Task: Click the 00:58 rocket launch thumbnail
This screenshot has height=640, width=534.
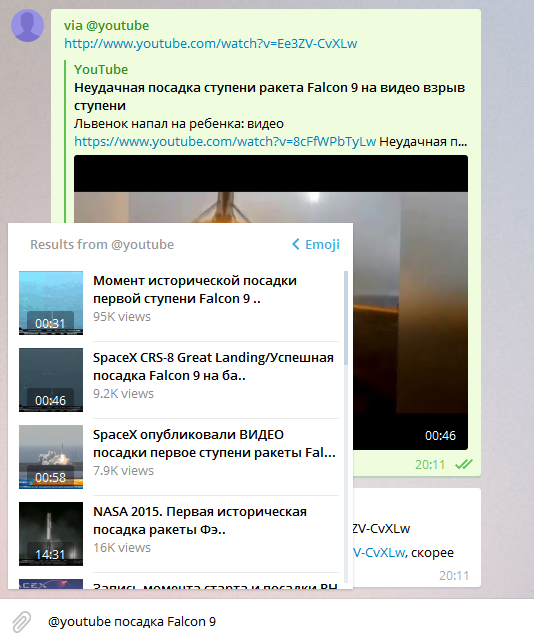Action: pyautogui.click(x=51, y=457)
